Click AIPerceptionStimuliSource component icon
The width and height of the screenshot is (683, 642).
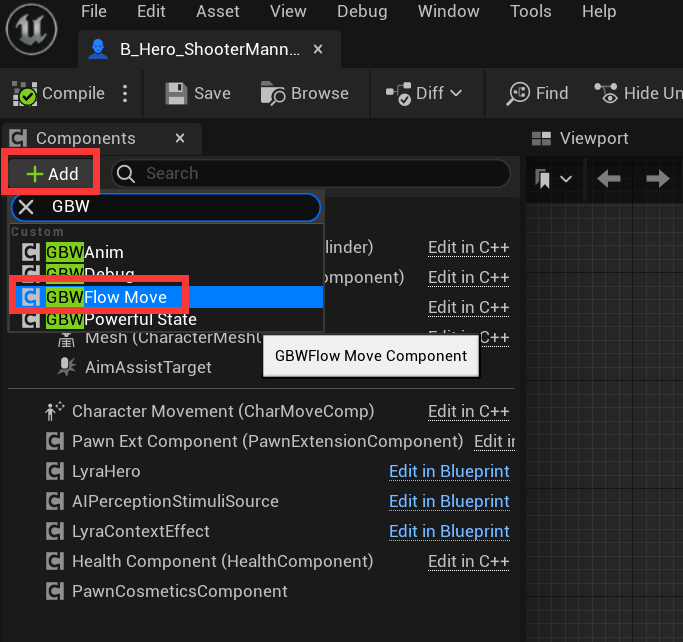[x=55, y=502]
